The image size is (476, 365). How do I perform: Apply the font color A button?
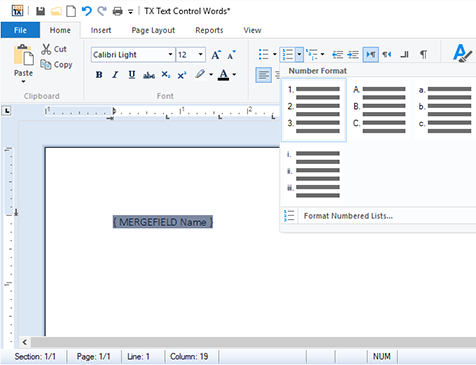tap(223, 75)
